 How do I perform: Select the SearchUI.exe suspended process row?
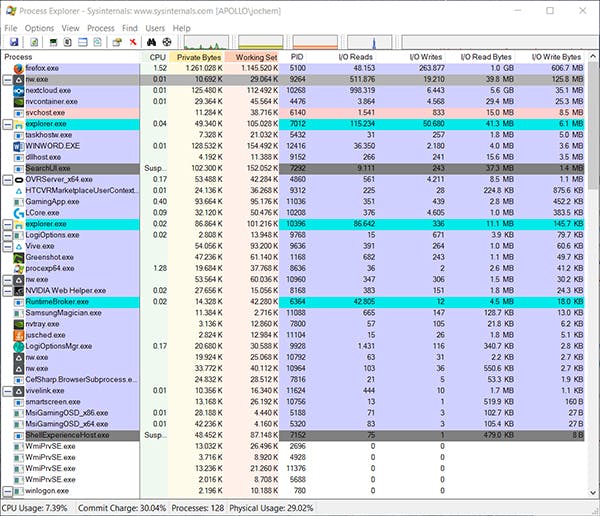click(x=293, y=168)
